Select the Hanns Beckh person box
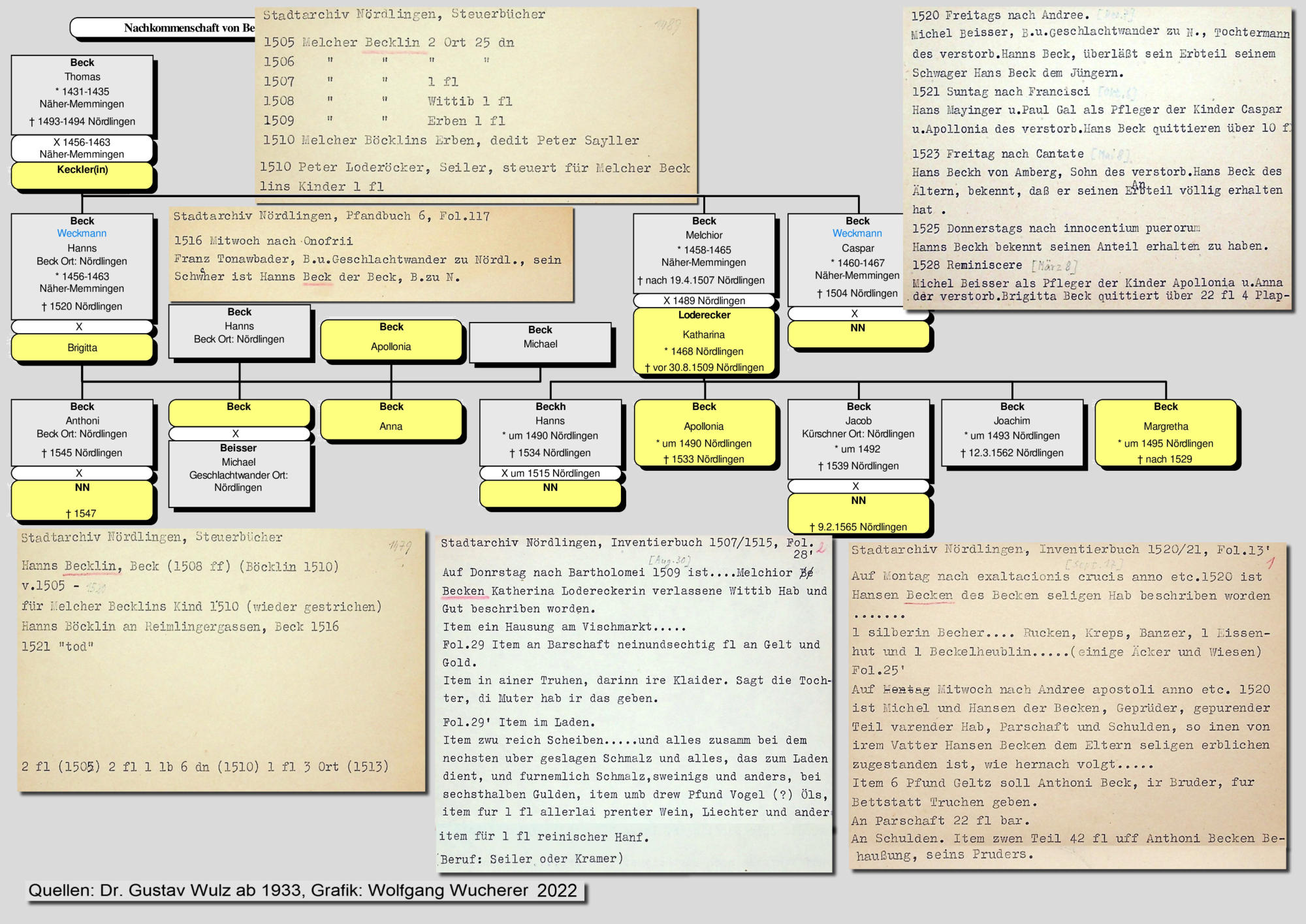 pyautogui.click(x=550, y=432)
